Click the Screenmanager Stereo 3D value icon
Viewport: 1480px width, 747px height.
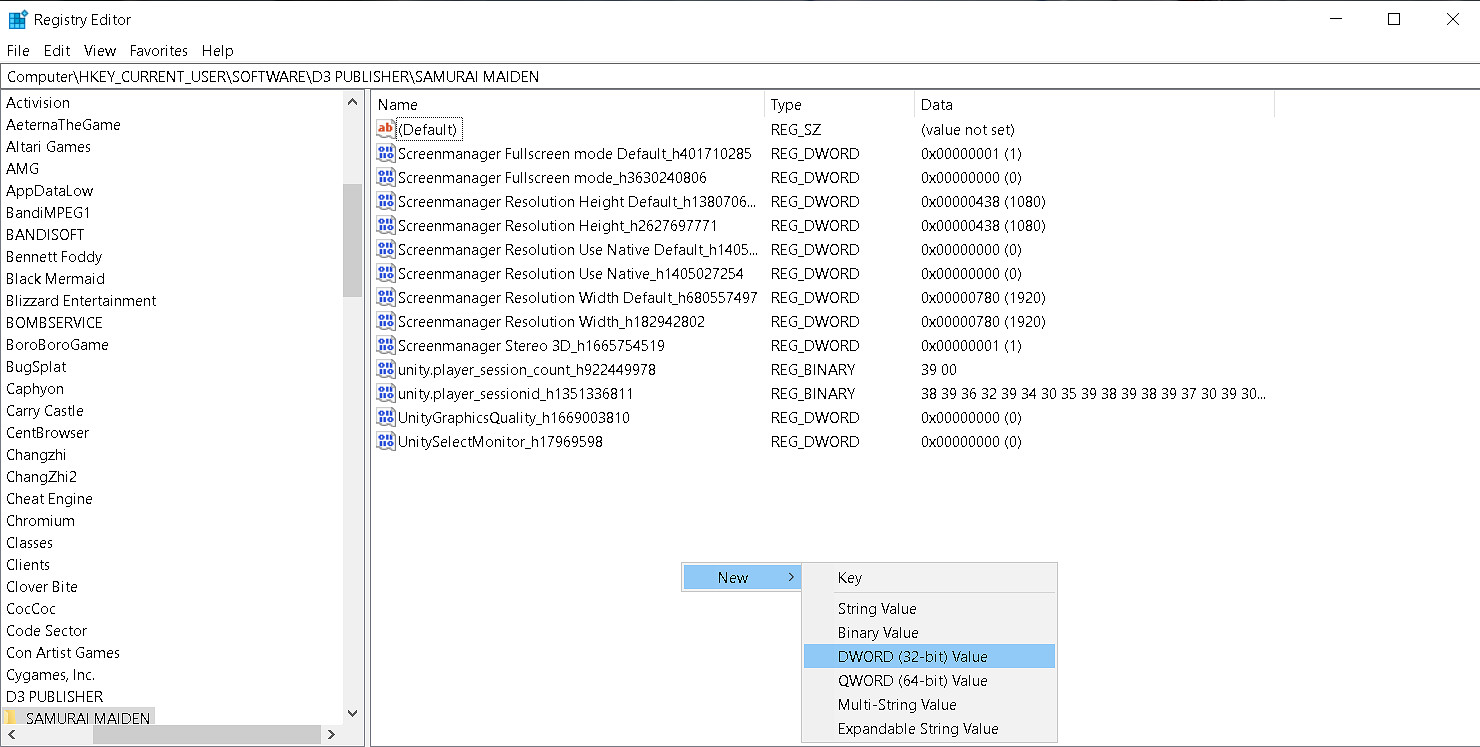pyautogui.click(x=386, y=345)
